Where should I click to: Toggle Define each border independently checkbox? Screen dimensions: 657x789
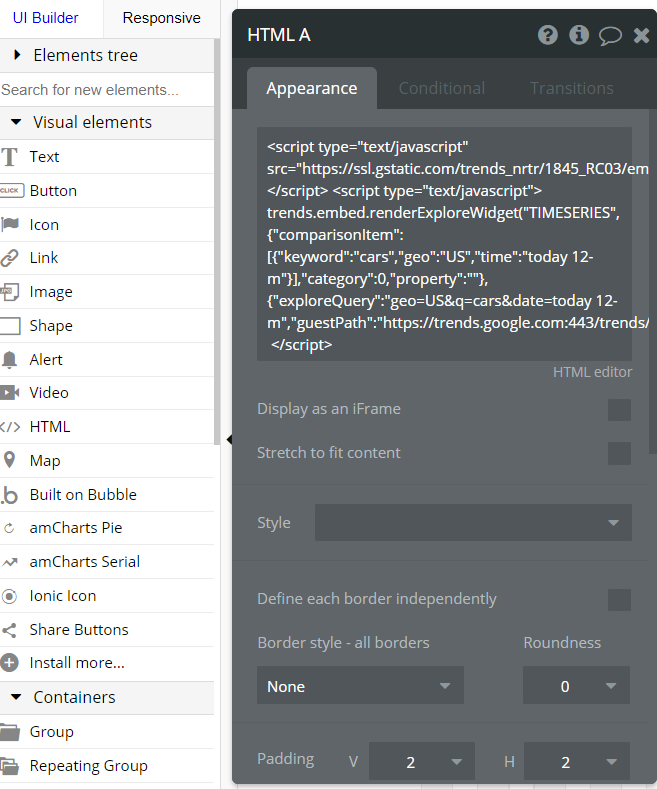point(619,600)
